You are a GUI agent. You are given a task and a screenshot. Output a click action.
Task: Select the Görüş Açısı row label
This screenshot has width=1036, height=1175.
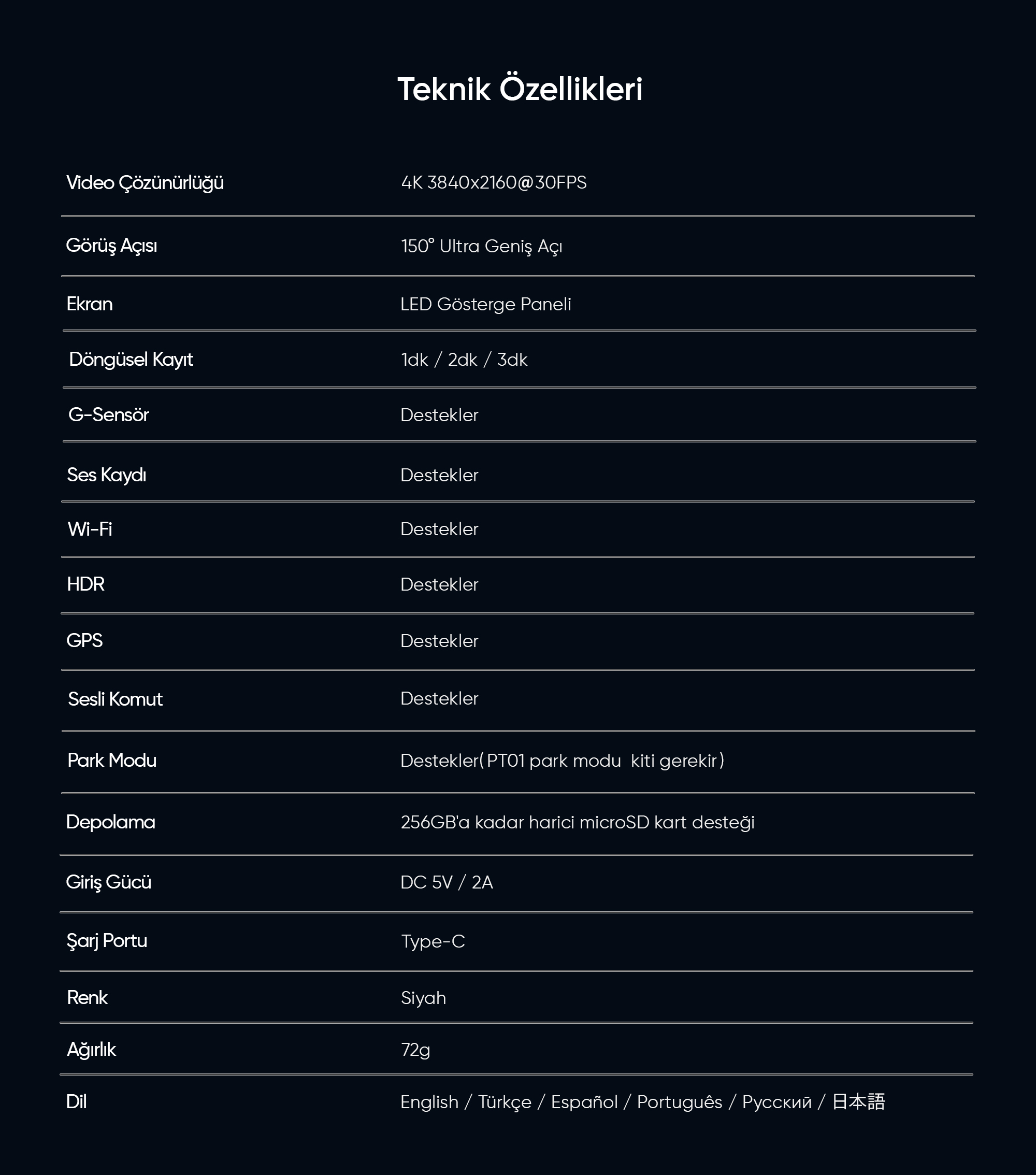(111, 246)
